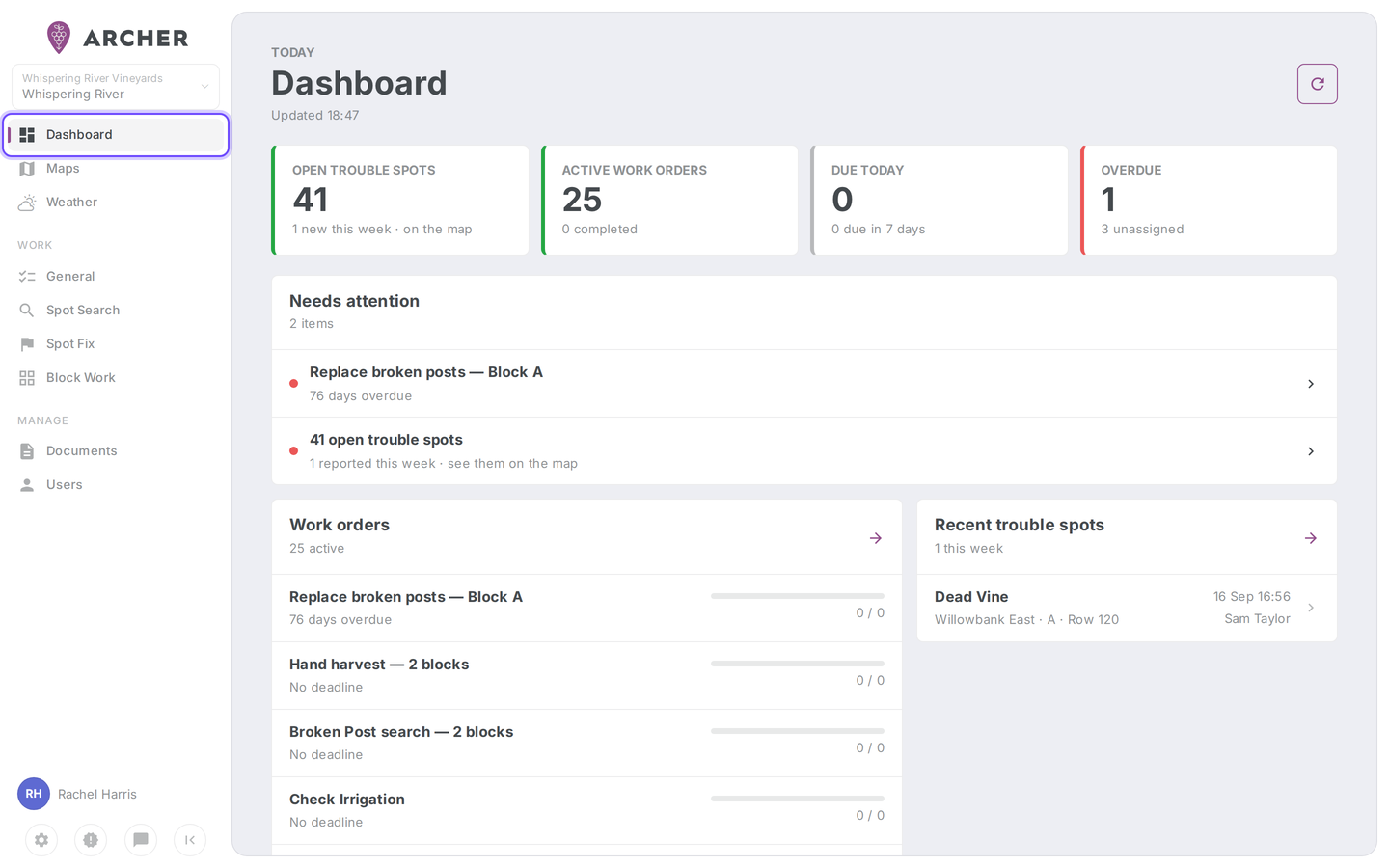Open the Whispering River vineyard selector dropdown

[x=116, y=87]
